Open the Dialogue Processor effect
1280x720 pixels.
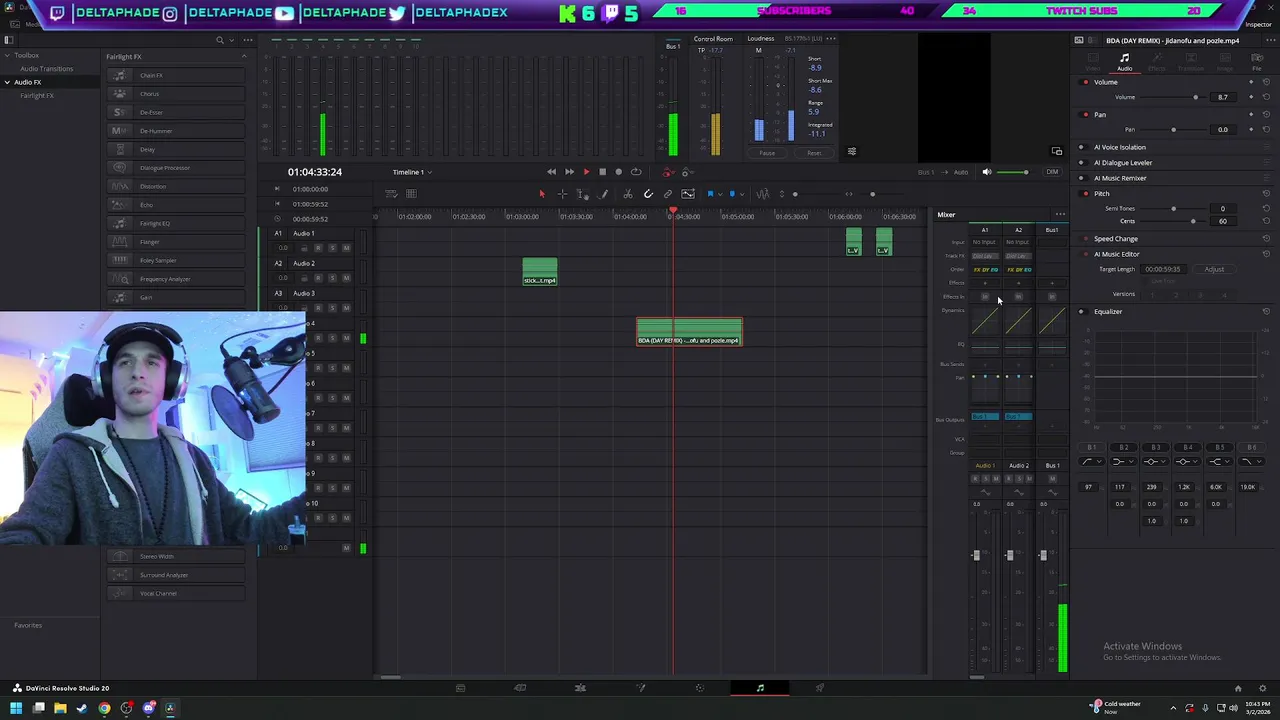tap(176, 168)
